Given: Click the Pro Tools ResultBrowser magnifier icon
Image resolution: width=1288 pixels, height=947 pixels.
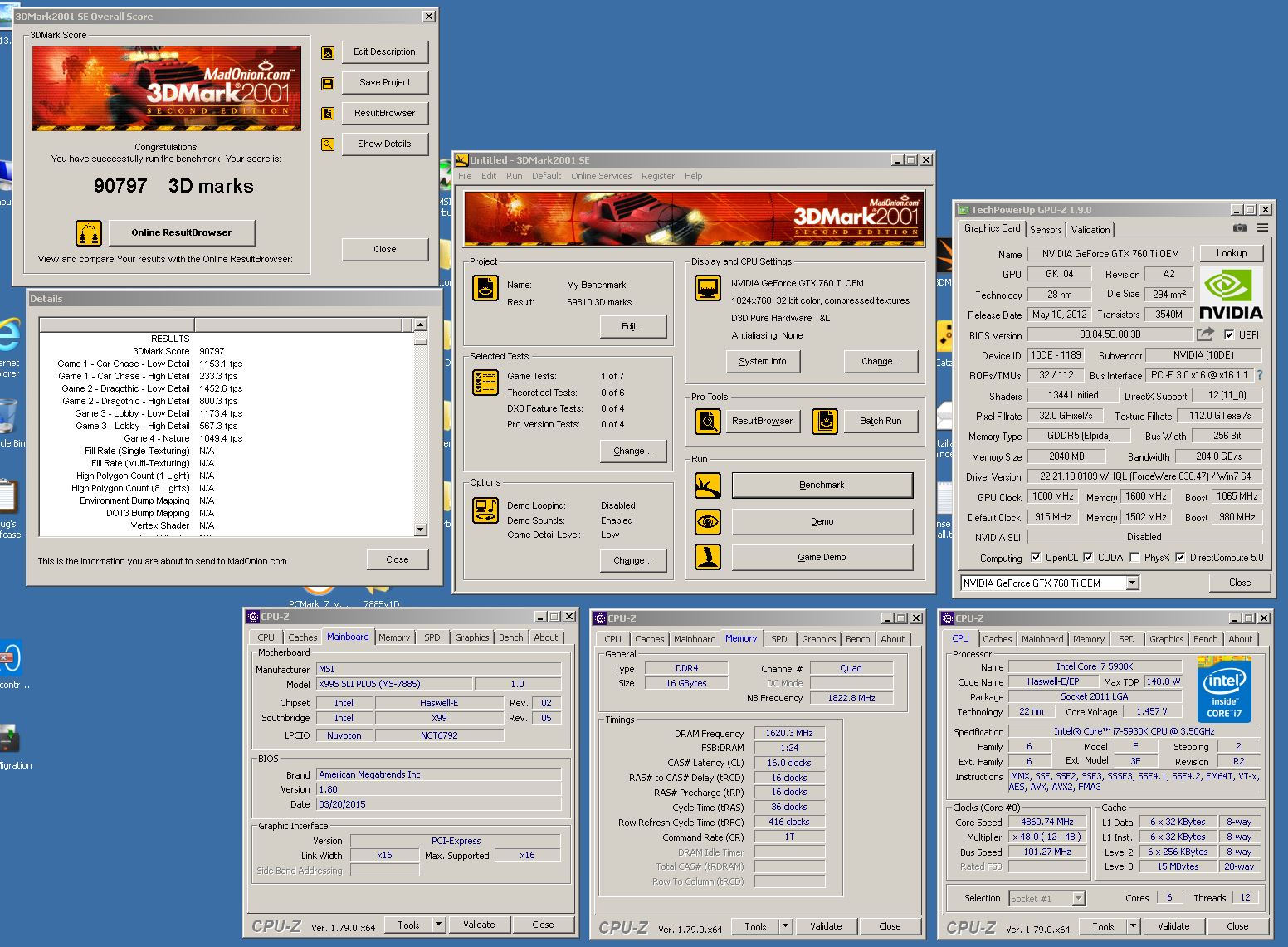Looking at the screenshot, I should coord(708,422).
